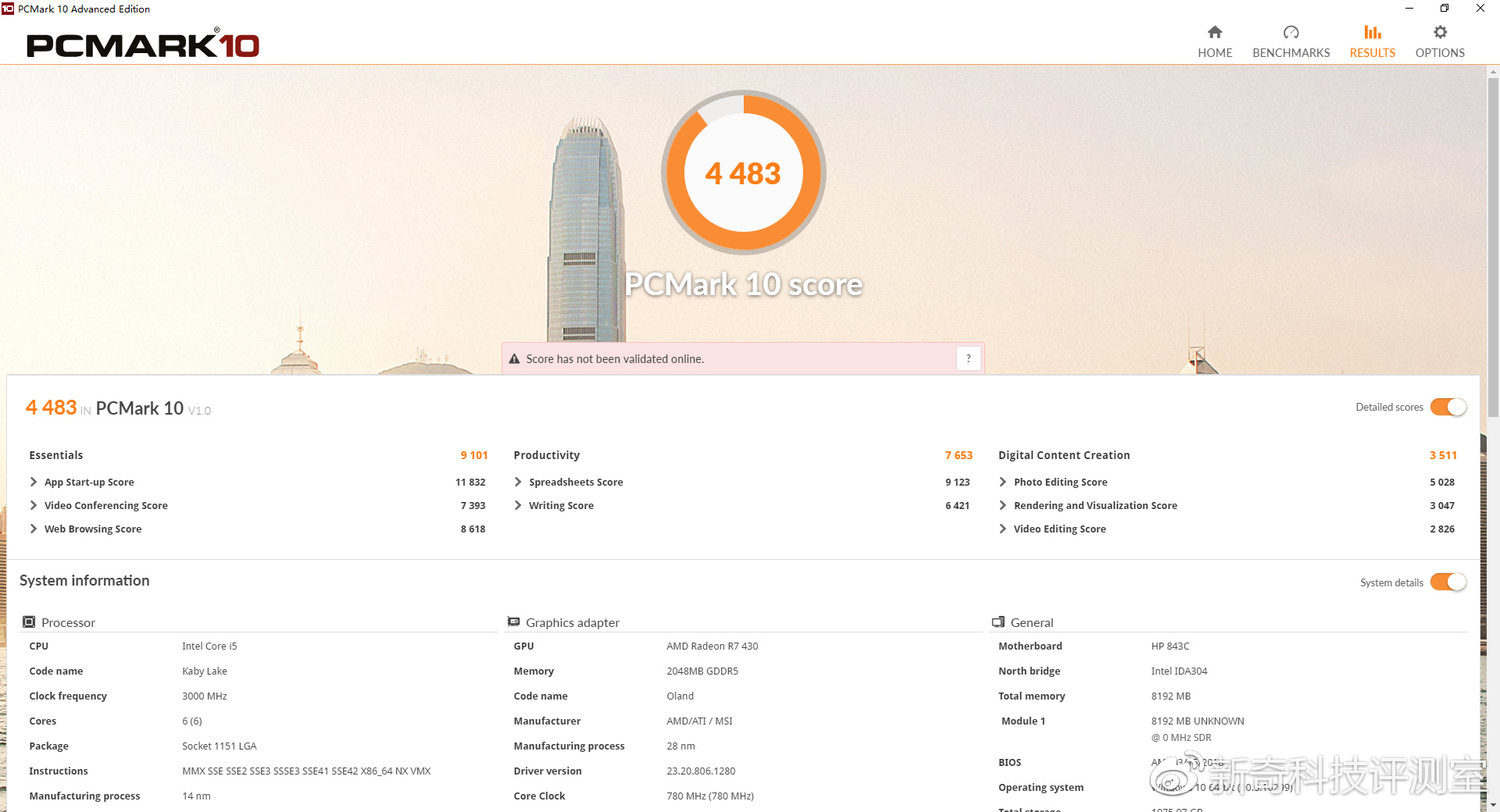Expand Photo Editing Score row
The image size is (1500, 812).
[1003, 482]
